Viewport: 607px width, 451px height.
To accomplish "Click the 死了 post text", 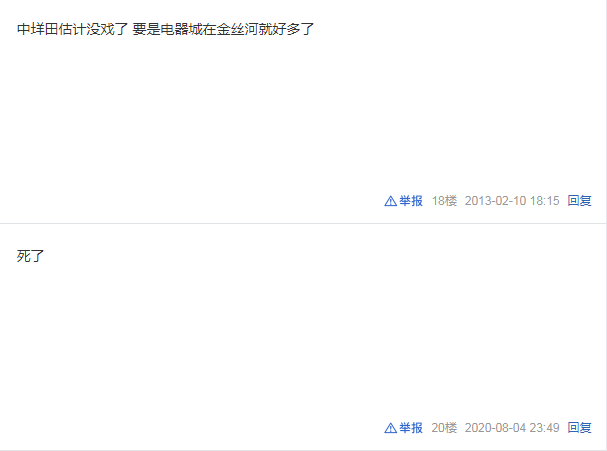I will [x=31, y=256].
